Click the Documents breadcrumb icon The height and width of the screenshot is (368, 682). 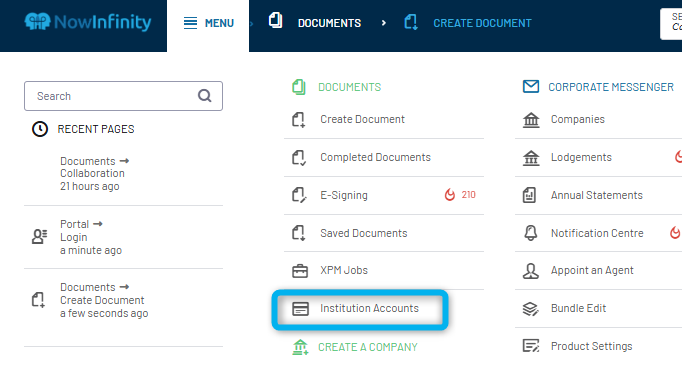[x=275, y=20]
